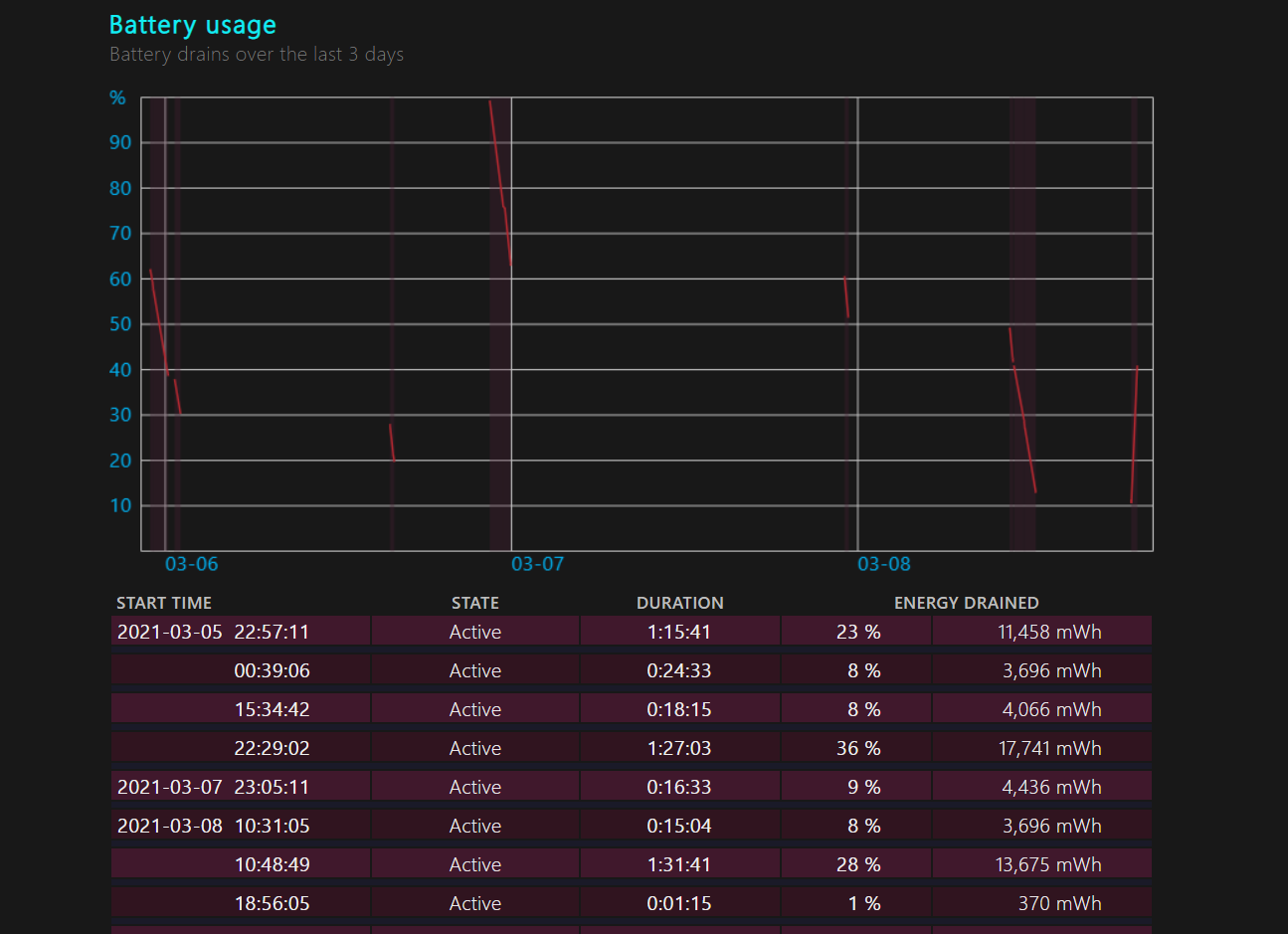Click the ENERGY DRAINED column header

click(966, 603)
